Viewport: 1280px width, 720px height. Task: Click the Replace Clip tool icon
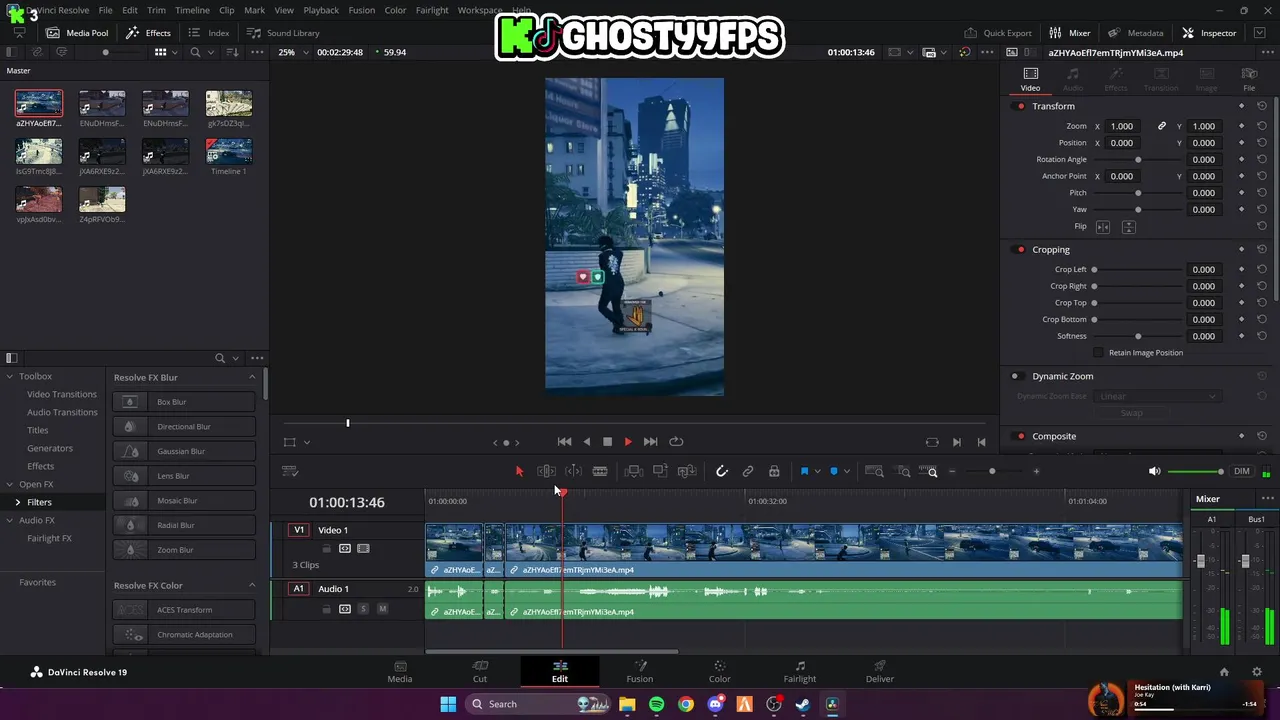click(x=687, y=471)
